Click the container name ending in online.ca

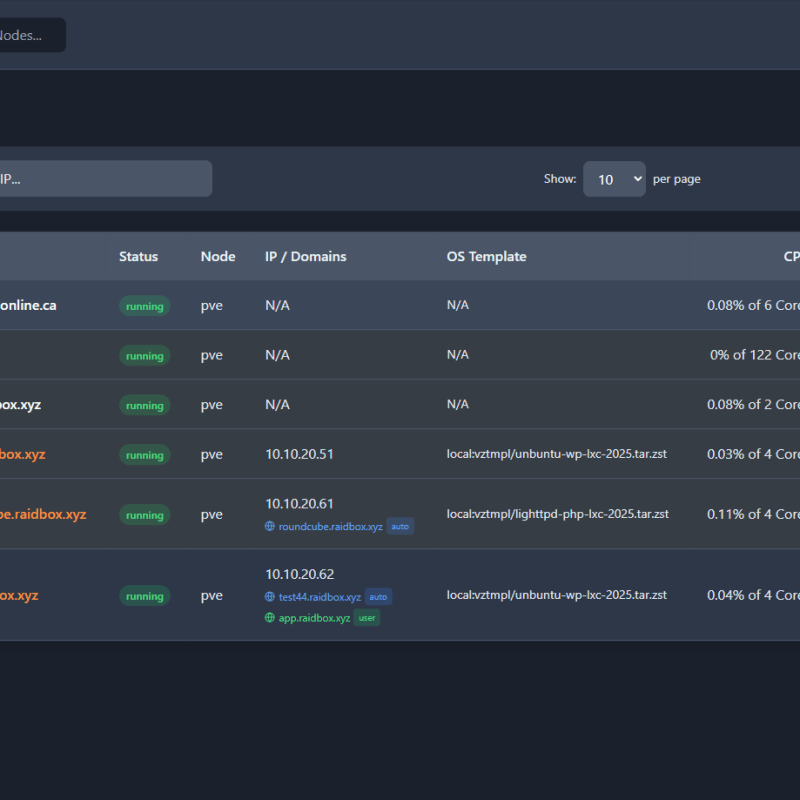point(28,305)
